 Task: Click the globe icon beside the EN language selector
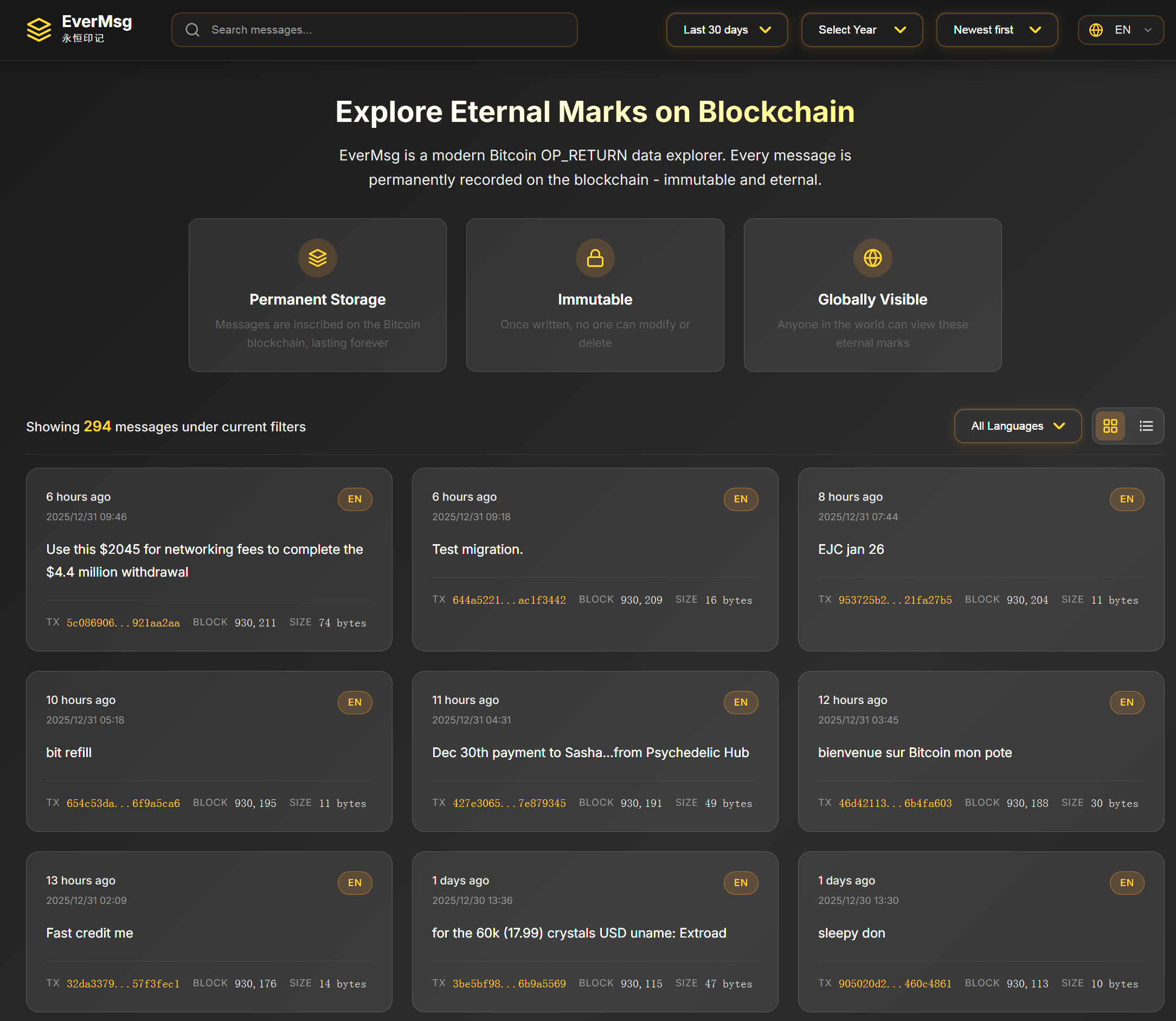click(1095, 30)
